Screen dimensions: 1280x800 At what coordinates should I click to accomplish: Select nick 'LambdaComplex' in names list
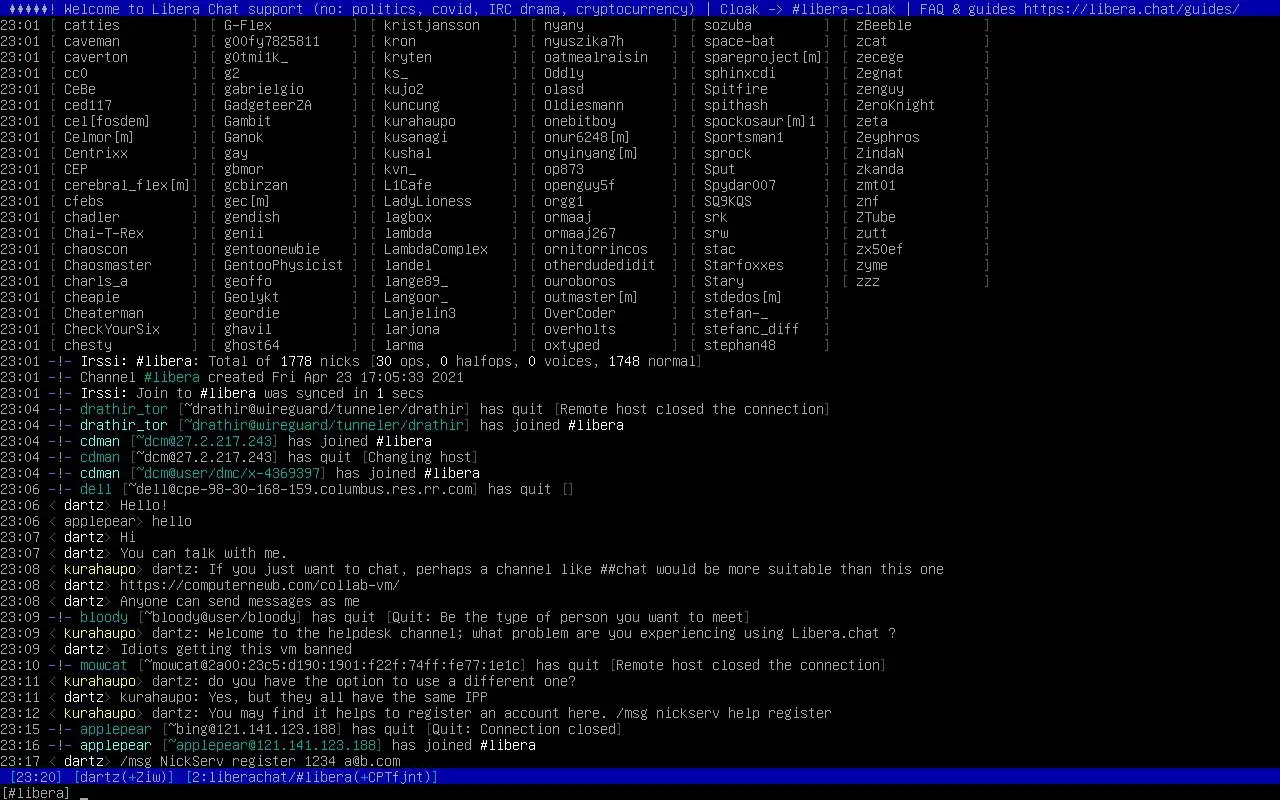(x=436, y=249)
